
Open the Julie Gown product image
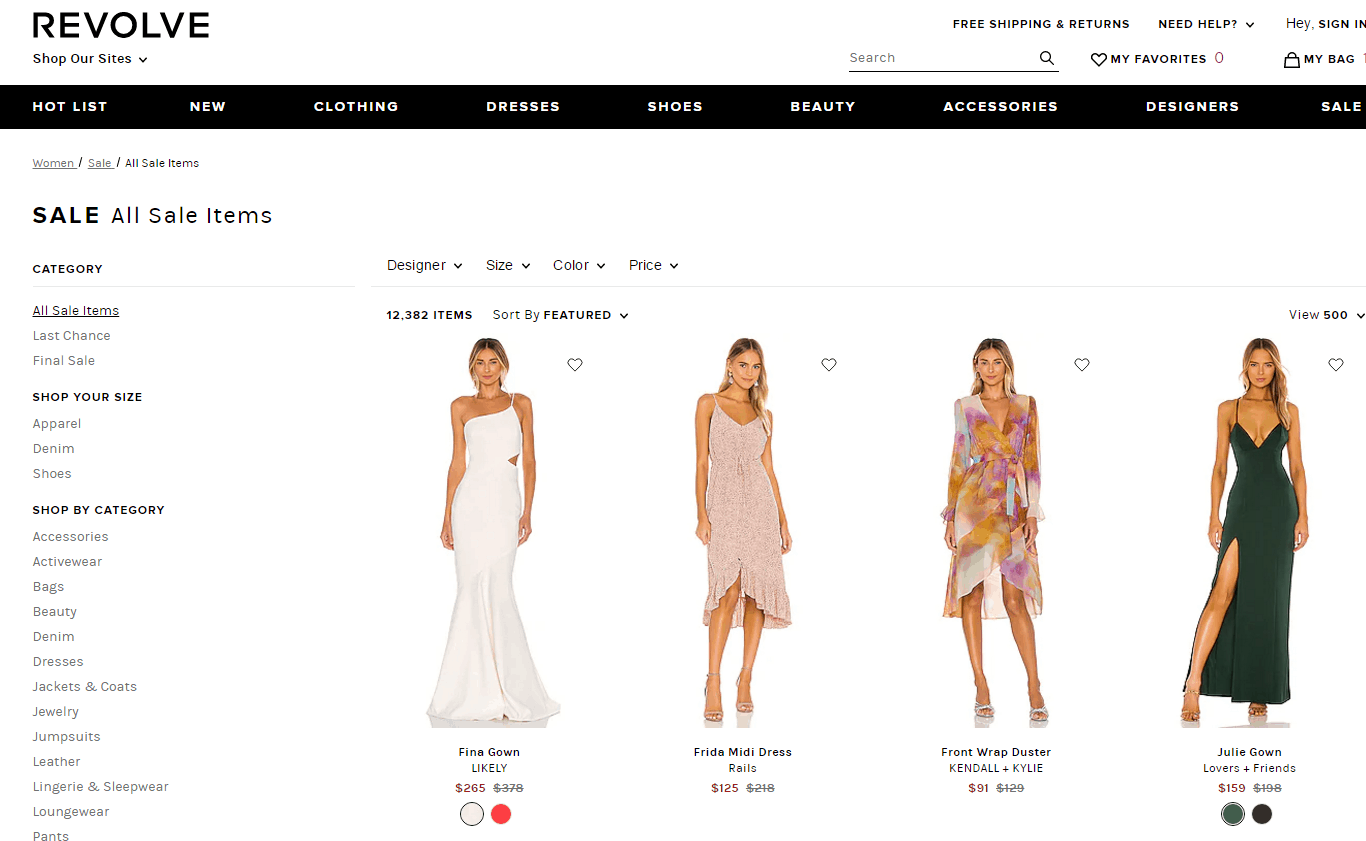point(1250,532)
